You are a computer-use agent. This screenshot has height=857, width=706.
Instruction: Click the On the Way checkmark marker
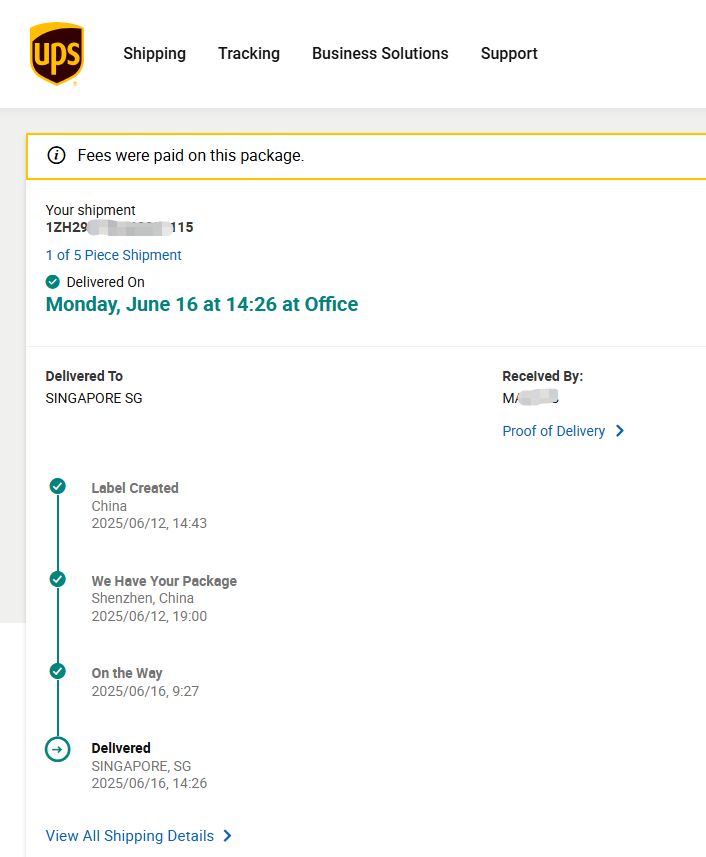point(58,671)
